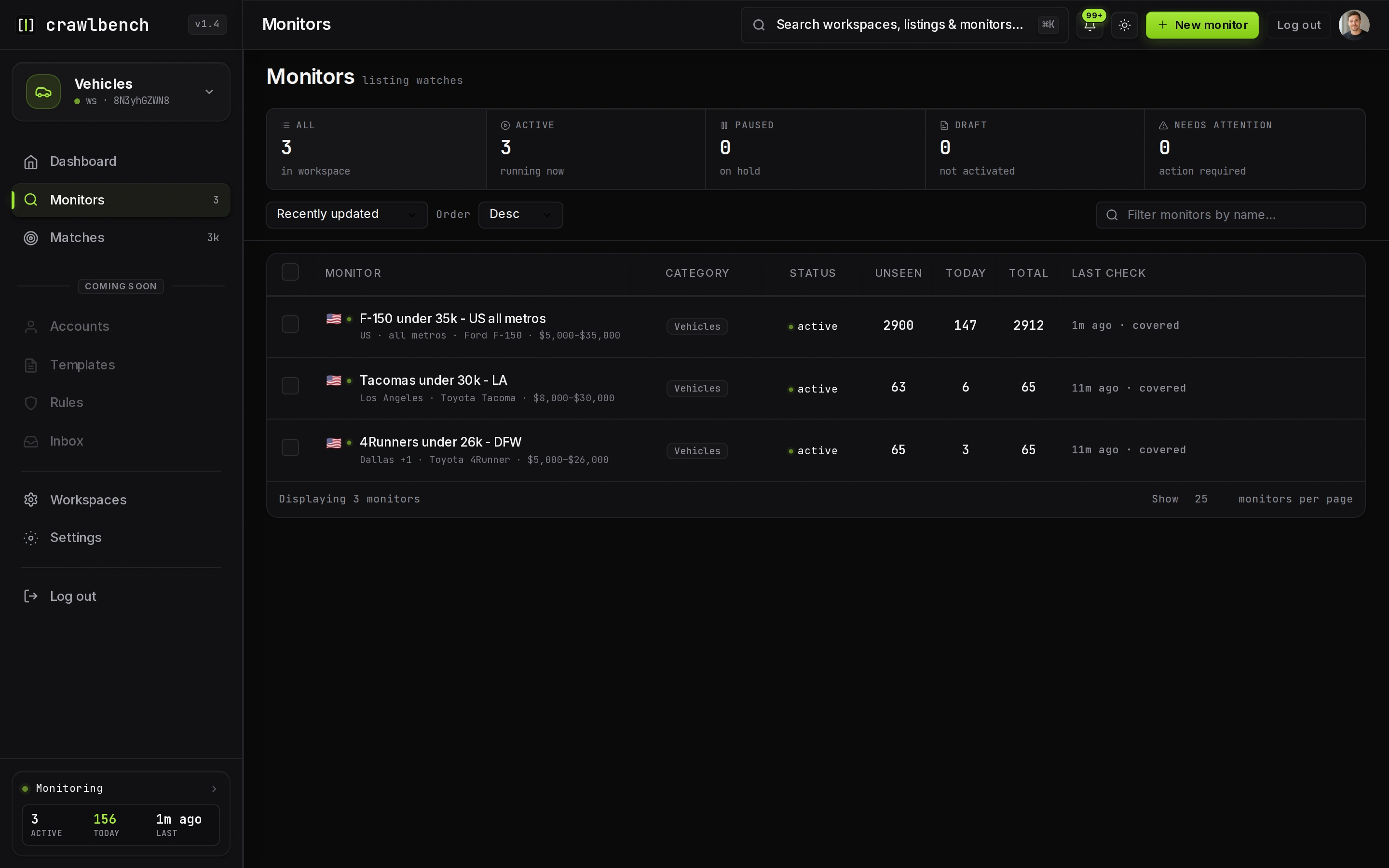Click the Dashboard home icon

tap(31, 162)
